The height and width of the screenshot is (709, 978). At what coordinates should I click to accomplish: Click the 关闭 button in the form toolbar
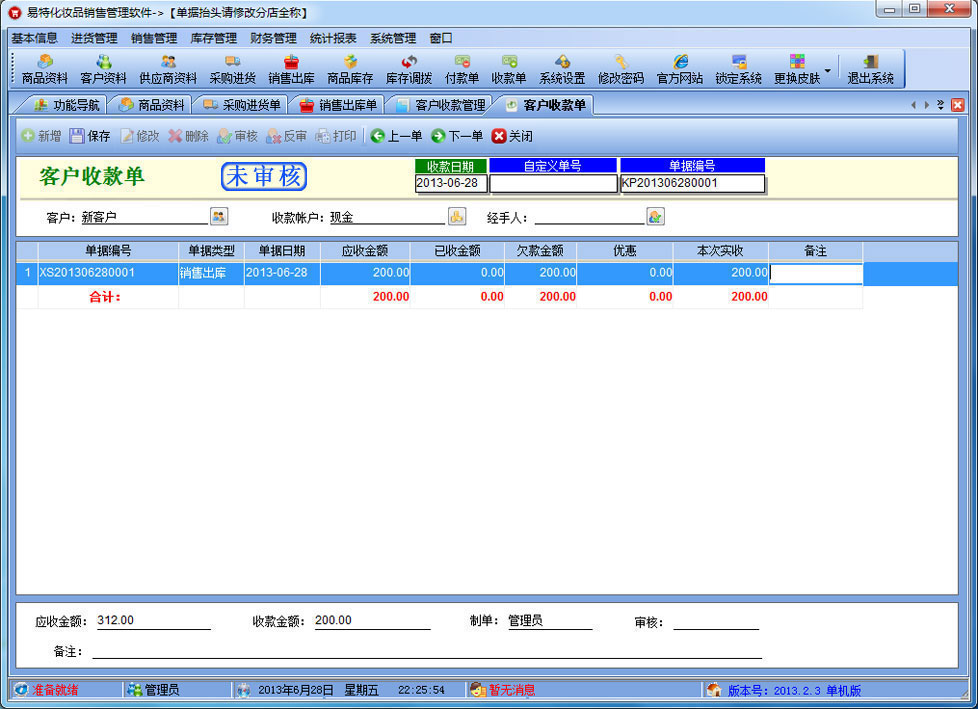tap(512, 136)
